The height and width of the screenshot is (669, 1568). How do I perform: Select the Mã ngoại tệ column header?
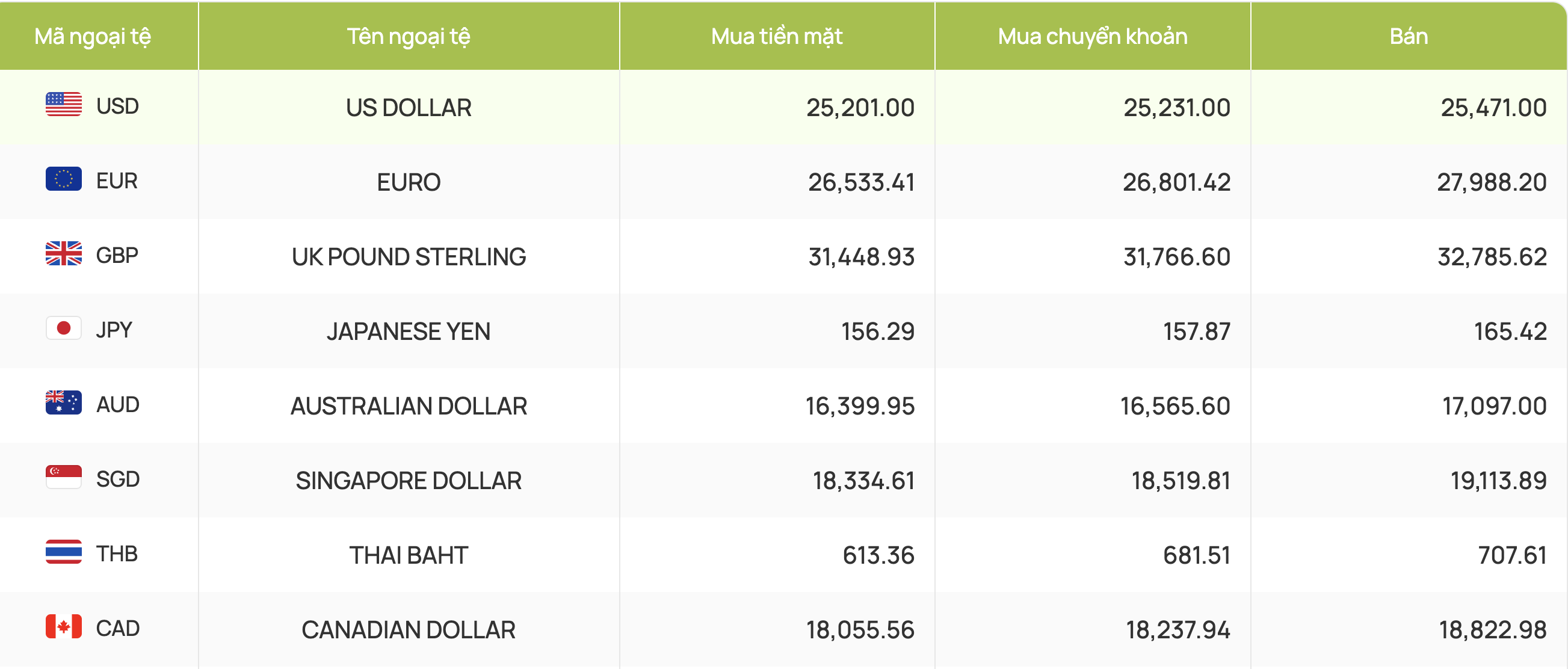(x=93, y=37)
